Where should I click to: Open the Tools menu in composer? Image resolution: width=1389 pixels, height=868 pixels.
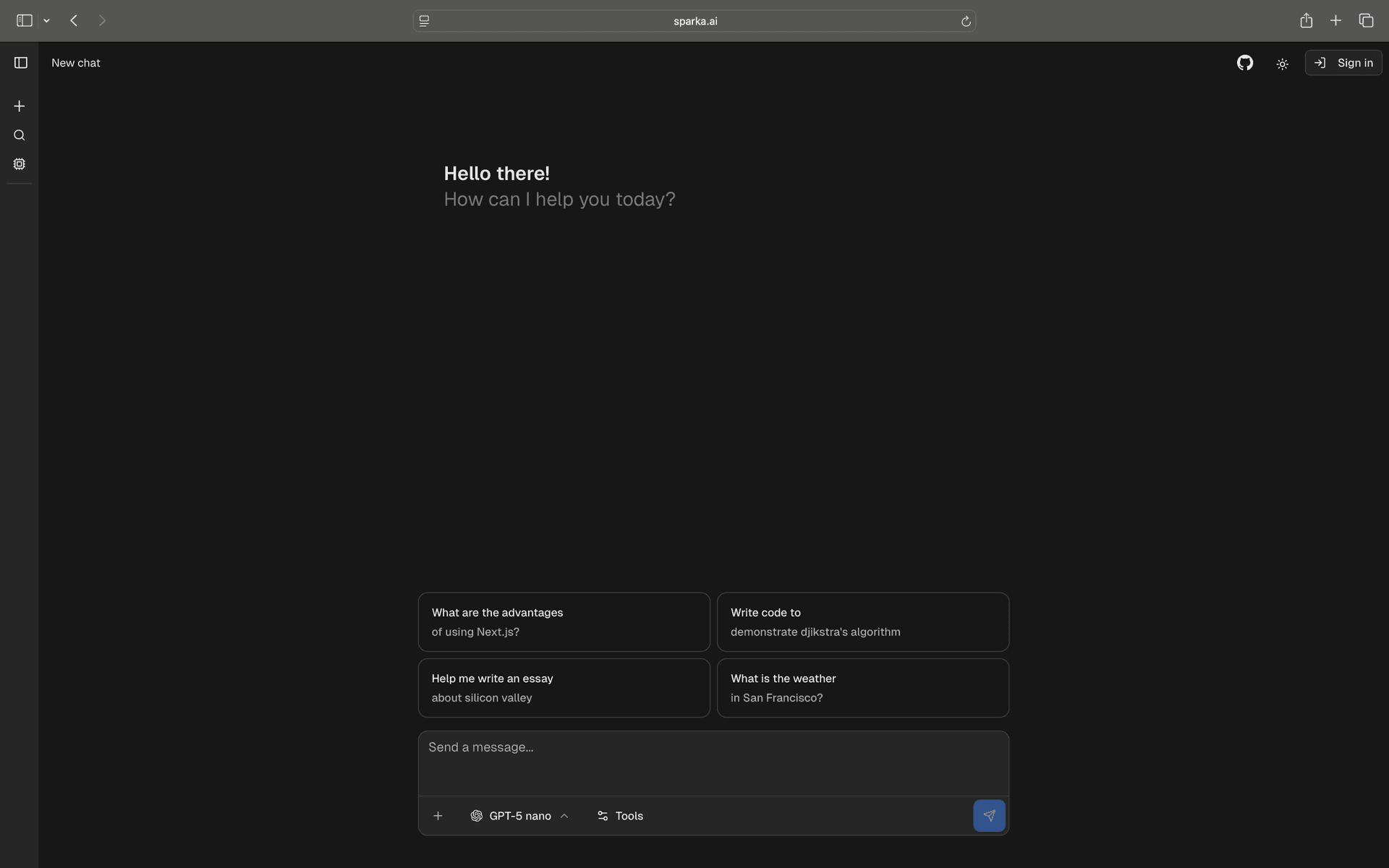click(x=620, y=816)
